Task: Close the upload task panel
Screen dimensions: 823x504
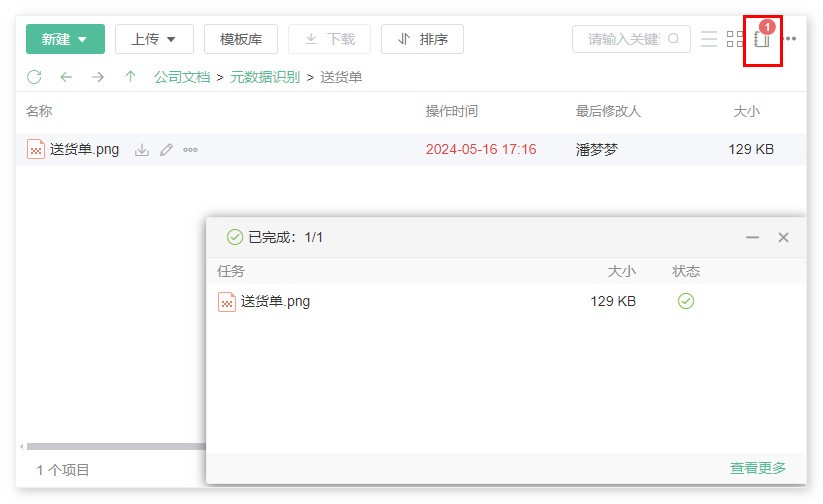Action: tap(783, 237)
